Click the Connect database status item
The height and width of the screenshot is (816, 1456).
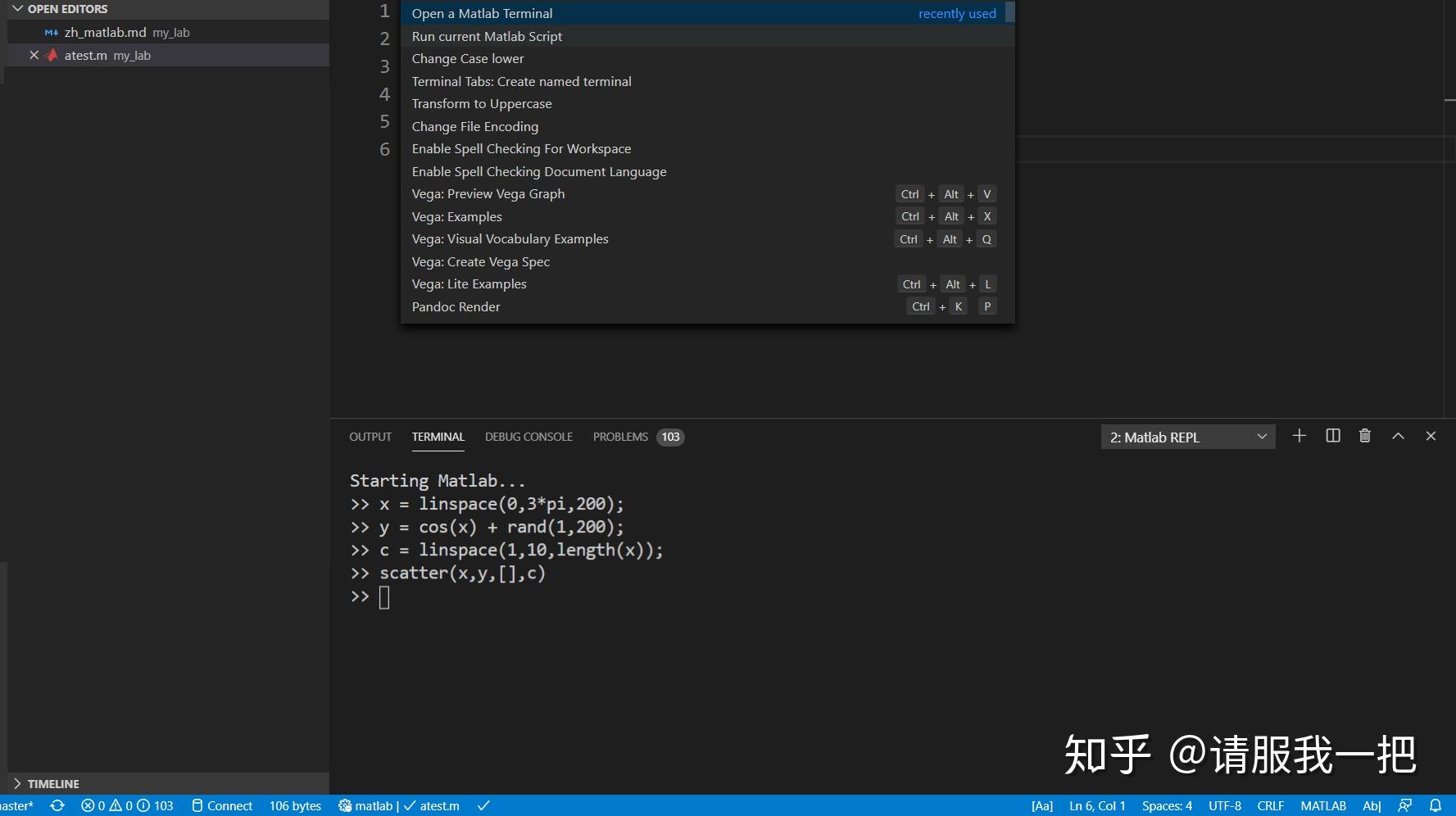(x=222, y=805)
